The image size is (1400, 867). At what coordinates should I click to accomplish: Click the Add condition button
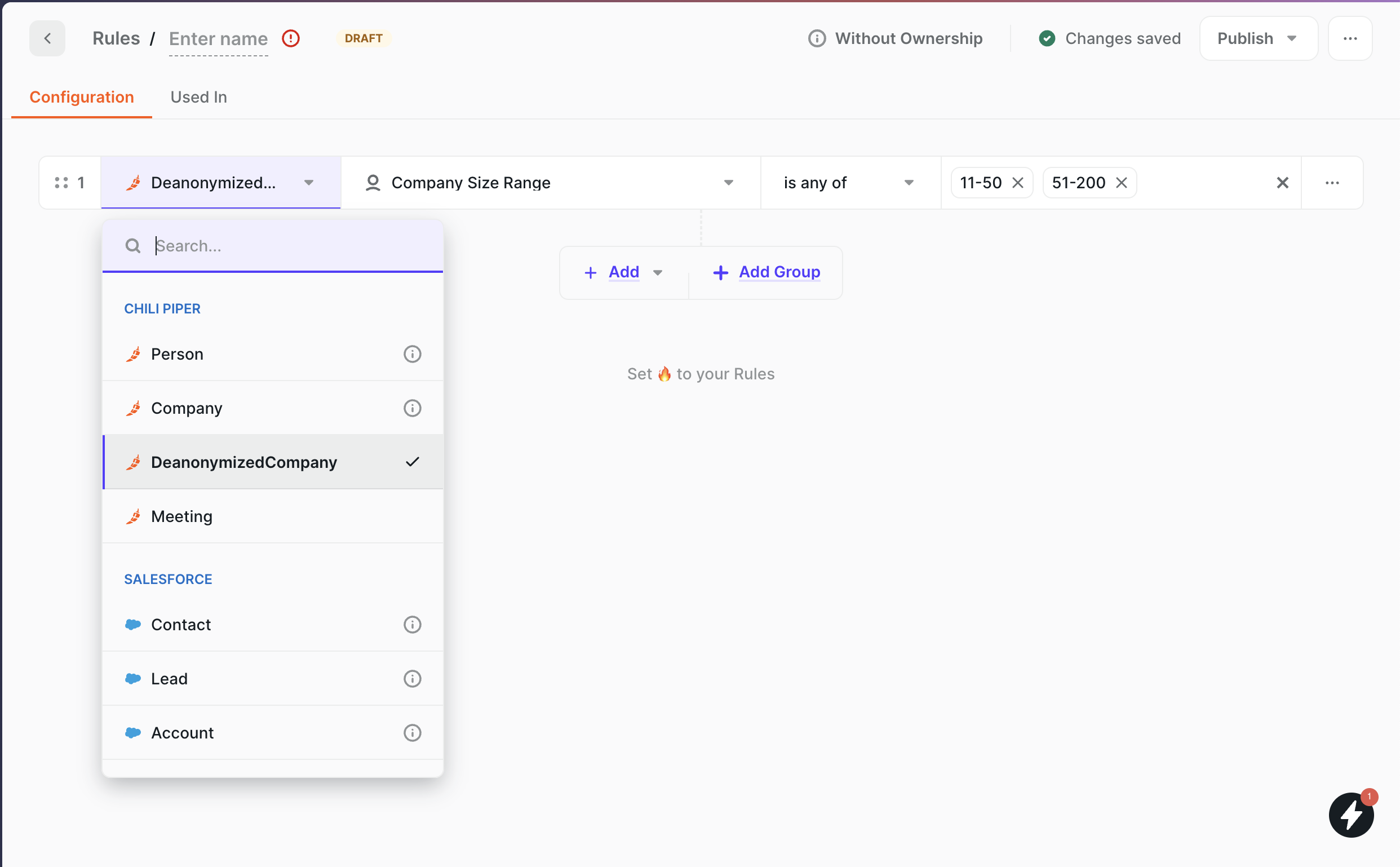pos(623,272)
